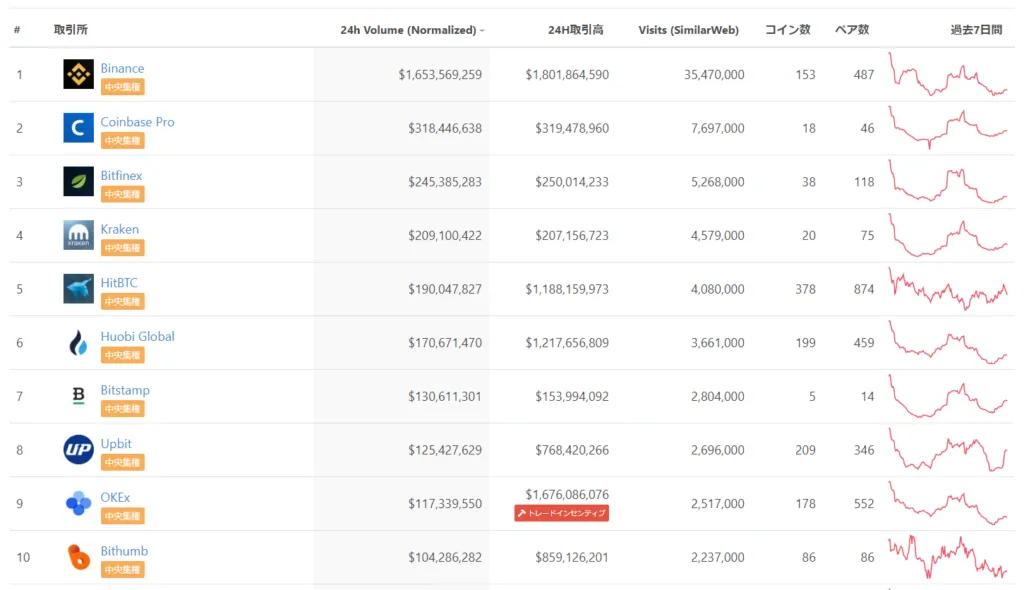1024x590 pixels.
Task: Open the HitBTC exchange link
Action: pyautogui.click(x=119, y=282)
